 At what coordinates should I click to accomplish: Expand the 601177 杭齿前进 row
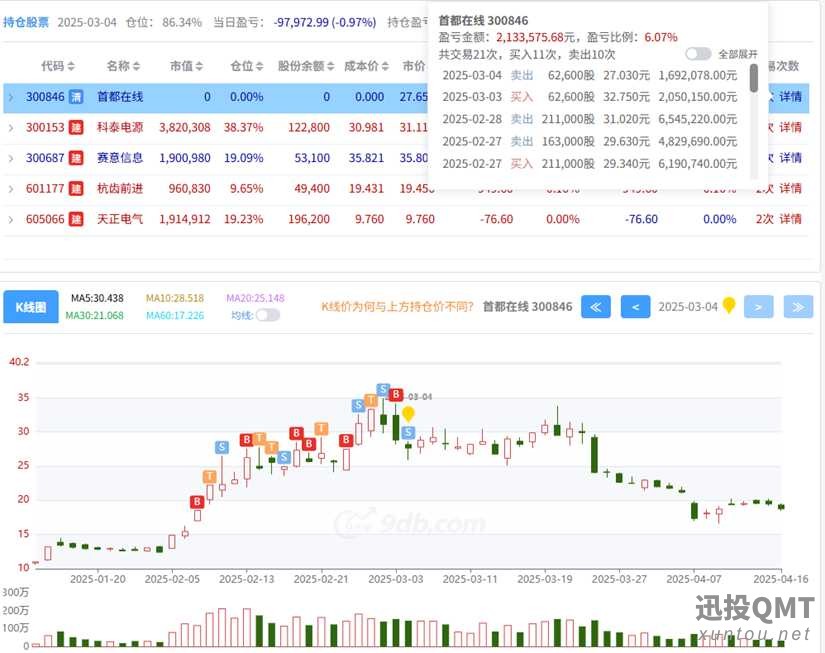(11, 188)
